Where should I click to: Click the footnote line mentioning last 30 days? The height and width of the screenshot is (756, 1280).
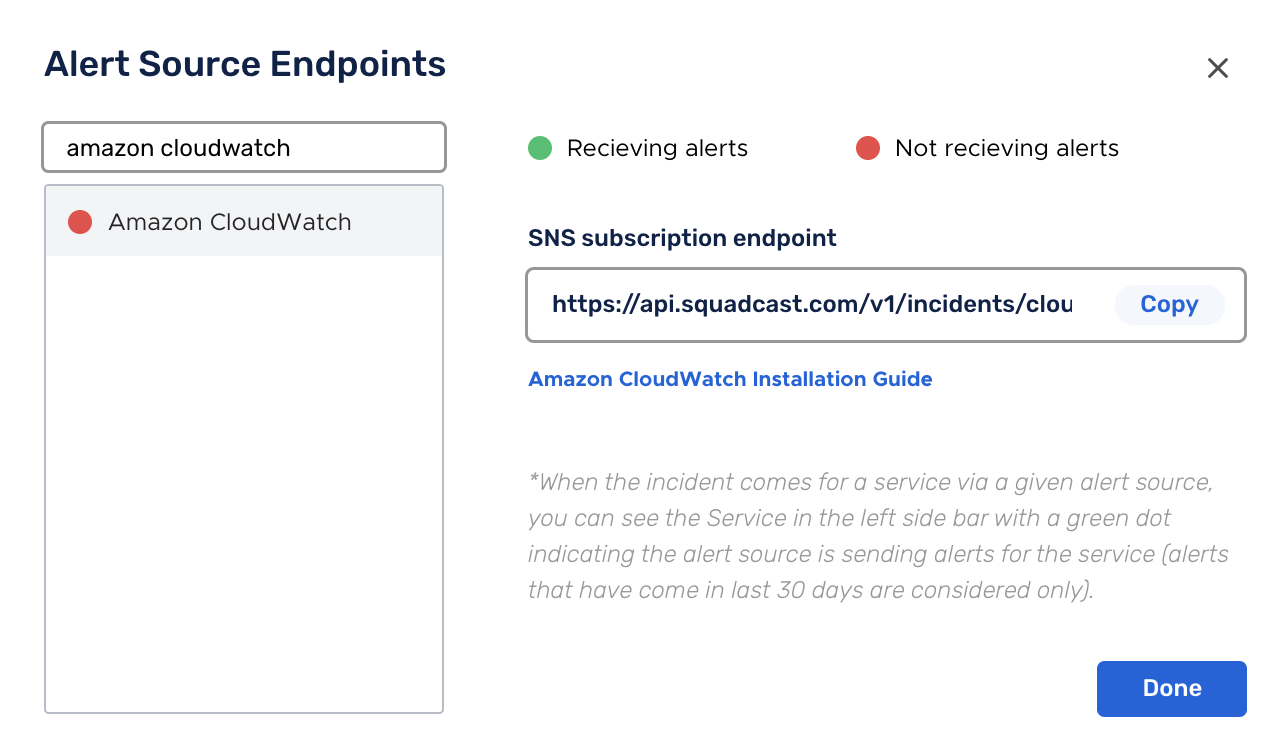811,590
